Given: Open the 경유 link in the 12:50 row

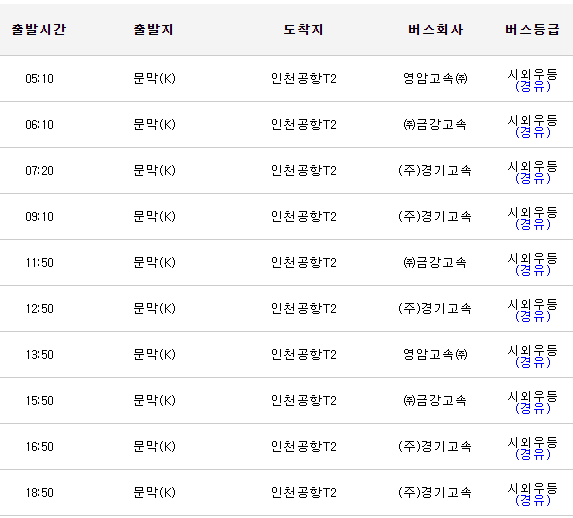Looking at the screenshot, I should [532, 317].
